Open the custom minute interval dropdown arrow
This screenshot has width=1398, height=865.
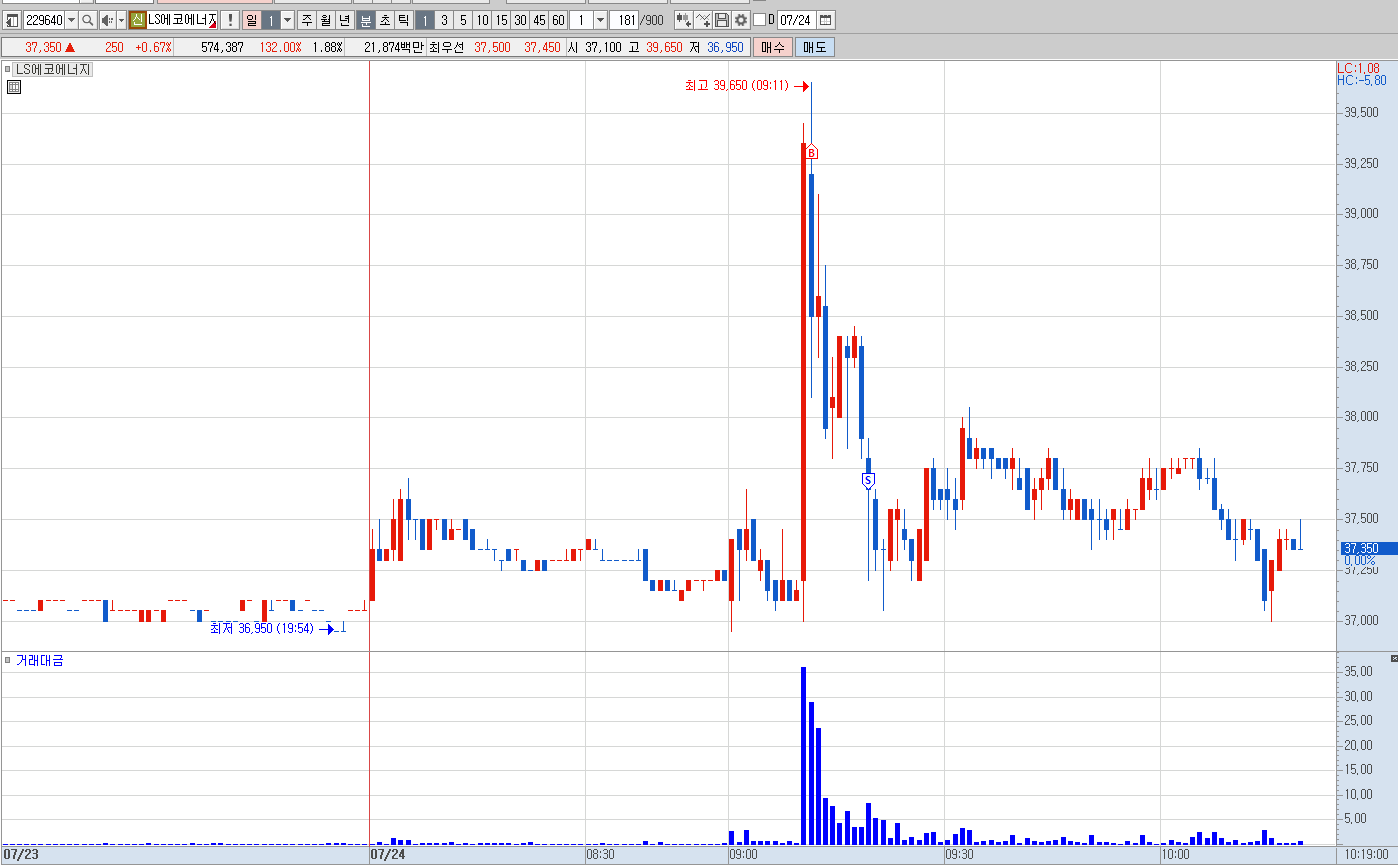(600, 20)
